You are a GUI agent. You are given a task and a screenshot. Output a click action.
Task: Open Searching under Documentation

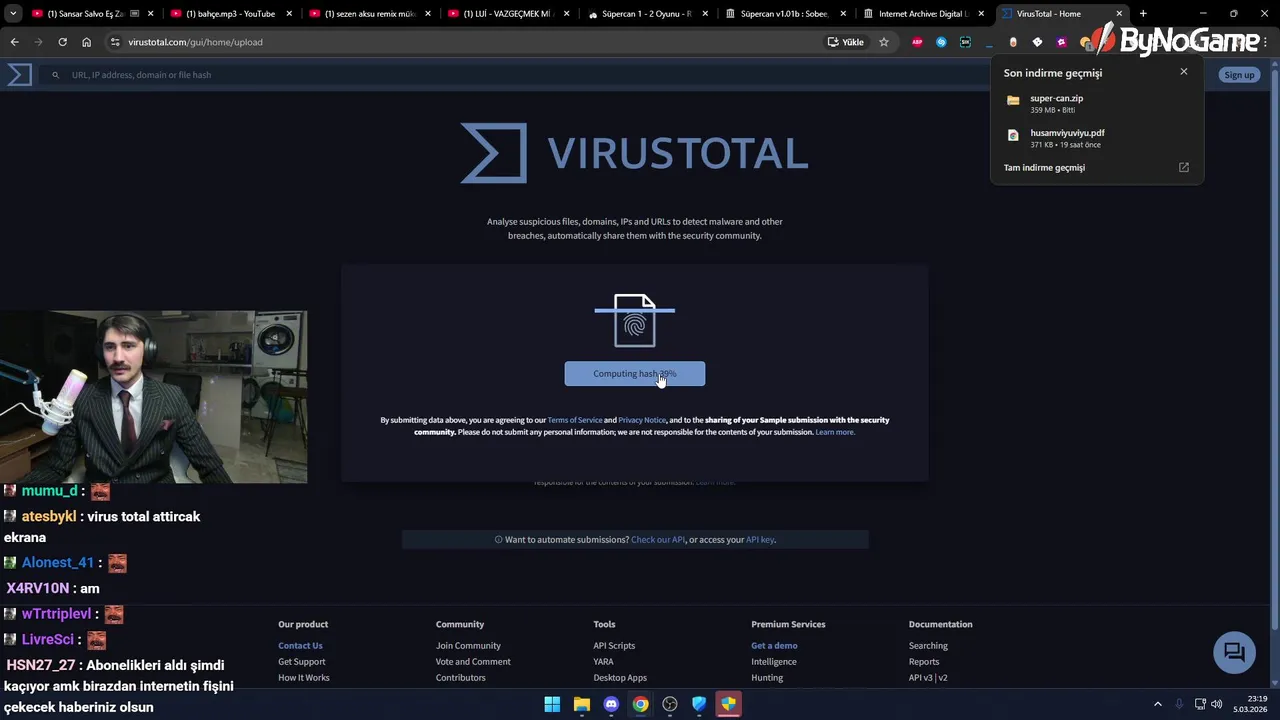click(x=928, y=646)
